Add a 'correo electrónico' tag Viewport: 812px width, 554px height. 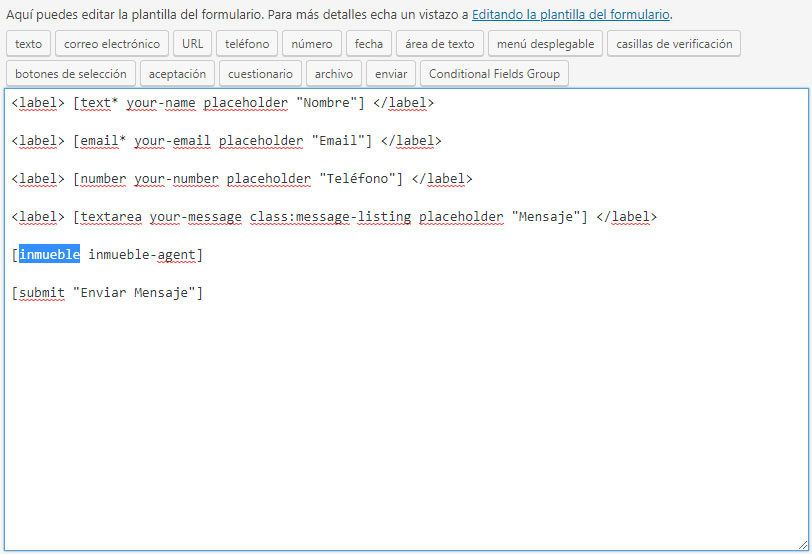[x=111, y=44]
